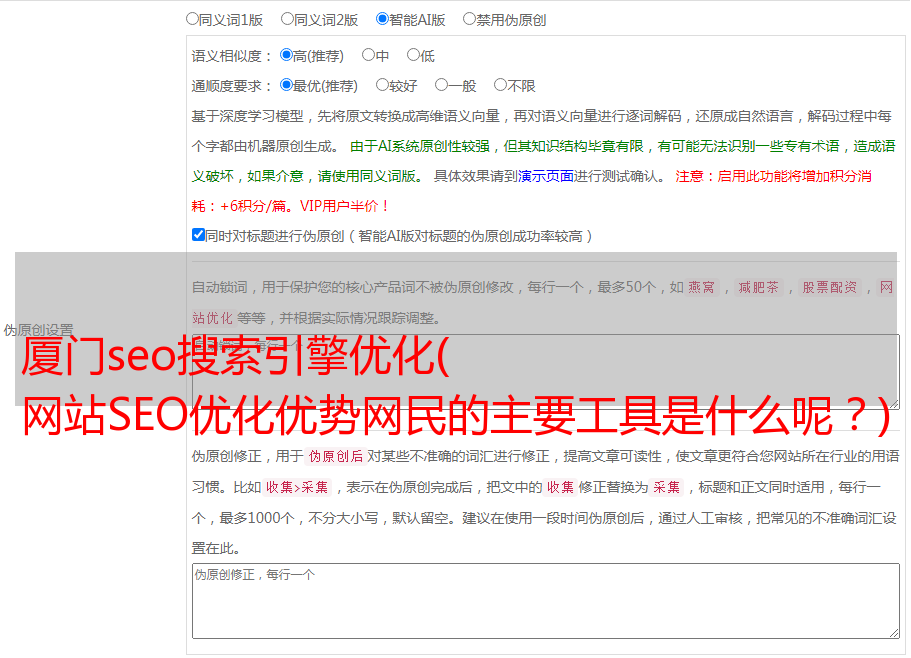This screenshot has width=911, height=658.
Task: Select the 同义词1版 radio option
Action: click(x=192, y=19)
